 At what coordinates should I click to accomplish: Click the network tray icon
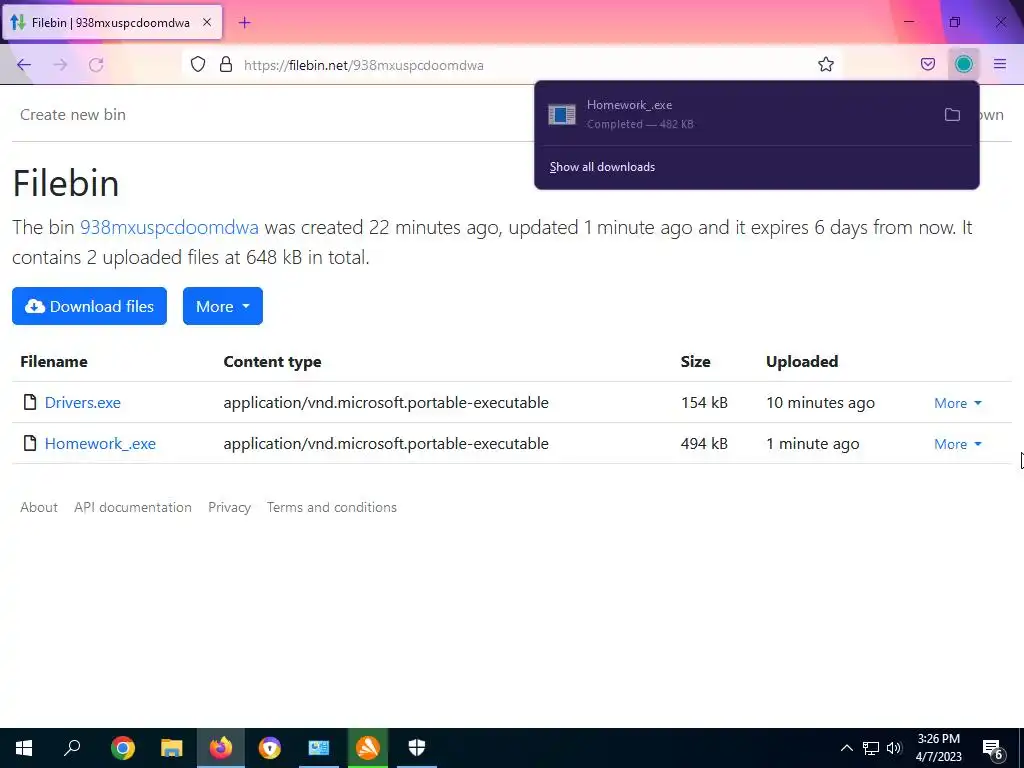[x=871, y=748]
